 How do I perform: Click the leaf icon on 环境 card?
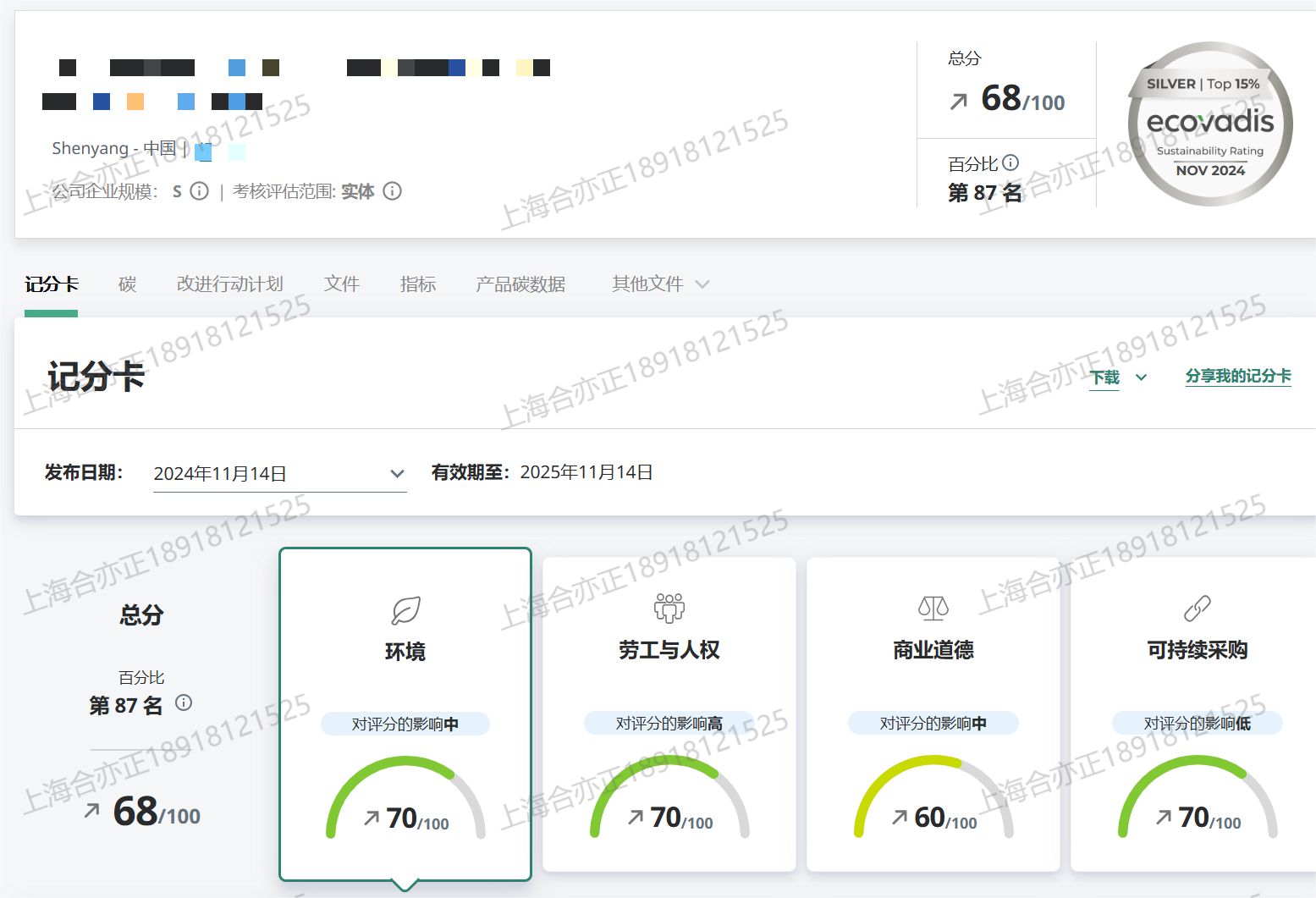[405, 609]
